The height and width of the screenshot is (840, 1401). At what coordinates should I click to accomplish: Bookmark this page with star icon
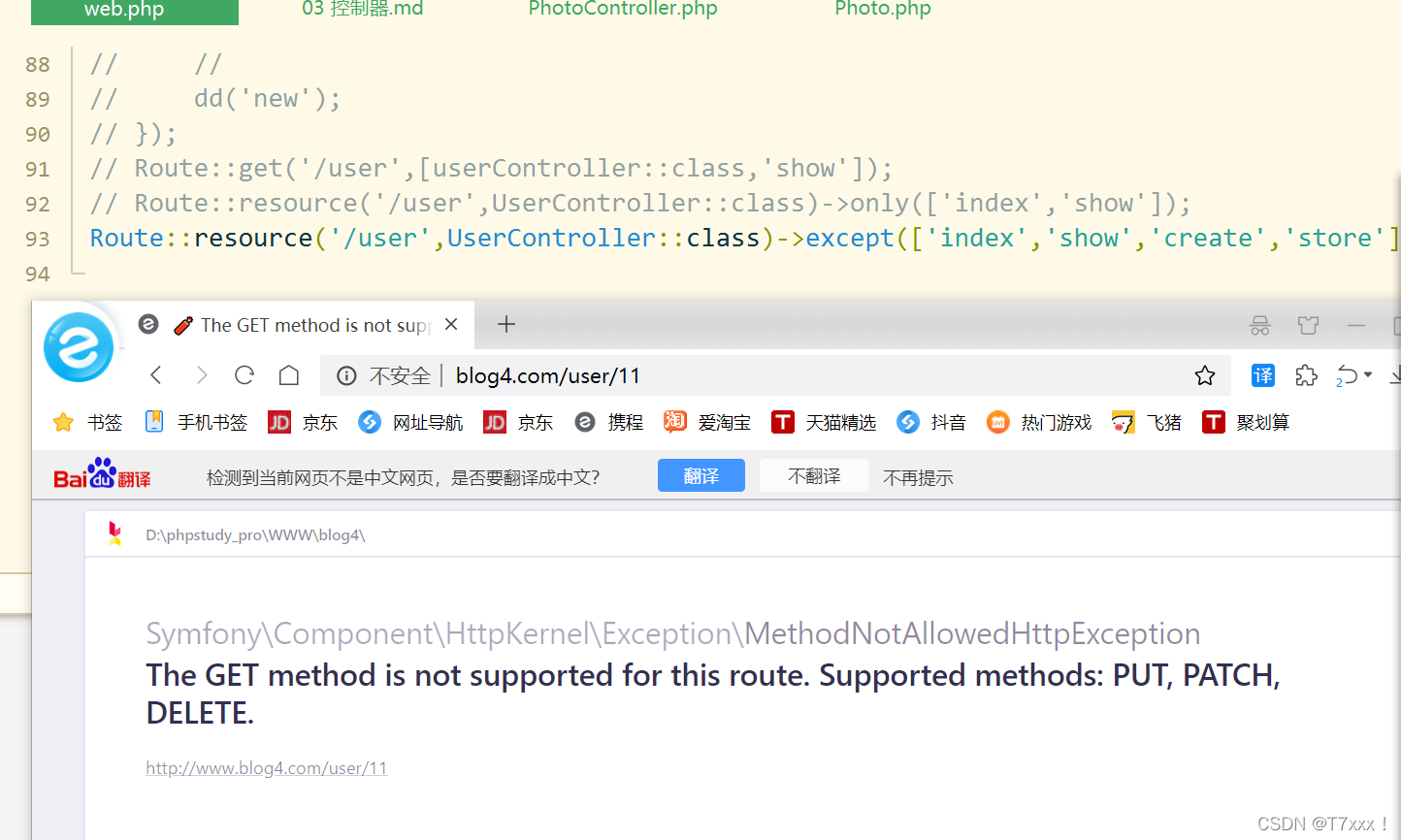[1205, 376]
